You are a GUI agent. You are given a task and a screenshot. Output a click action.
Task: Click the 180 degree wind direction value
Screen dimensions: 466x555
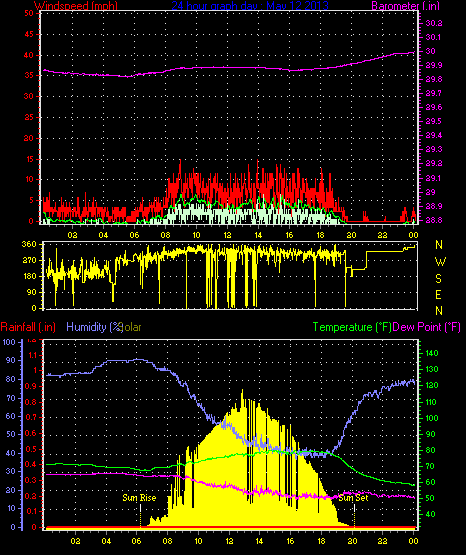click(29, 276)
